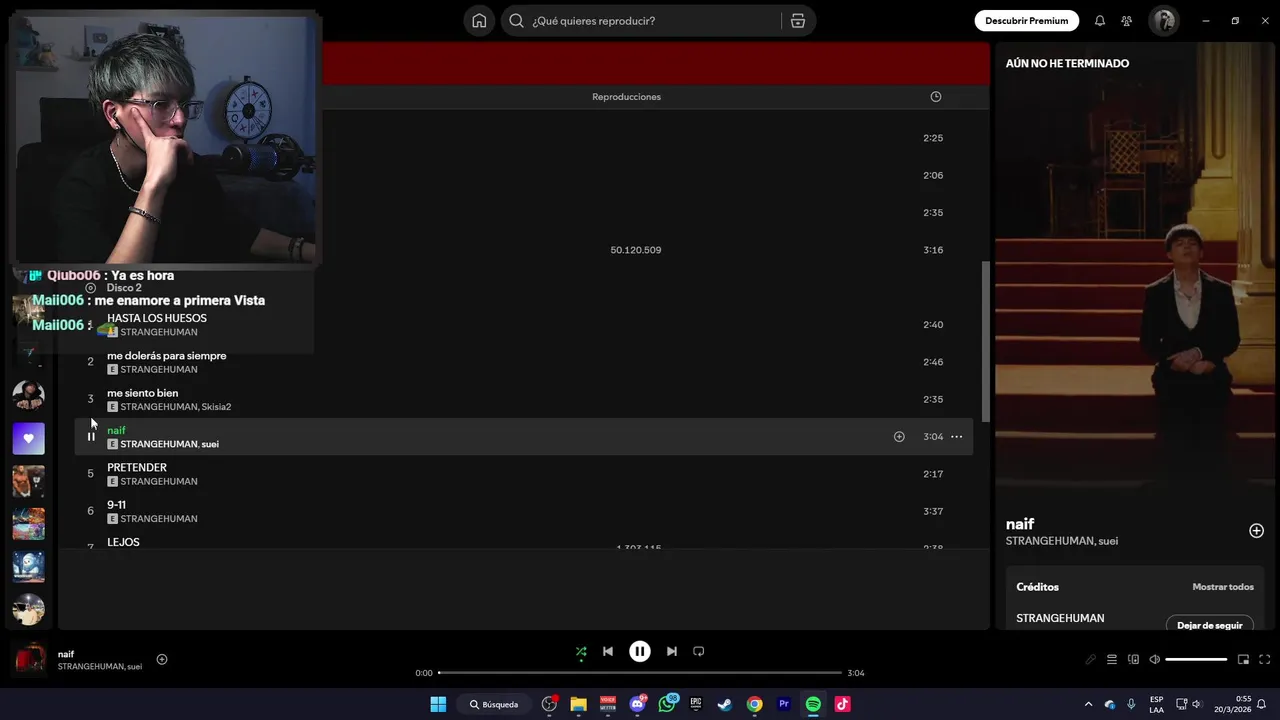
Task: Go to Spotify Home via the house icon
Action: (479, 21)
